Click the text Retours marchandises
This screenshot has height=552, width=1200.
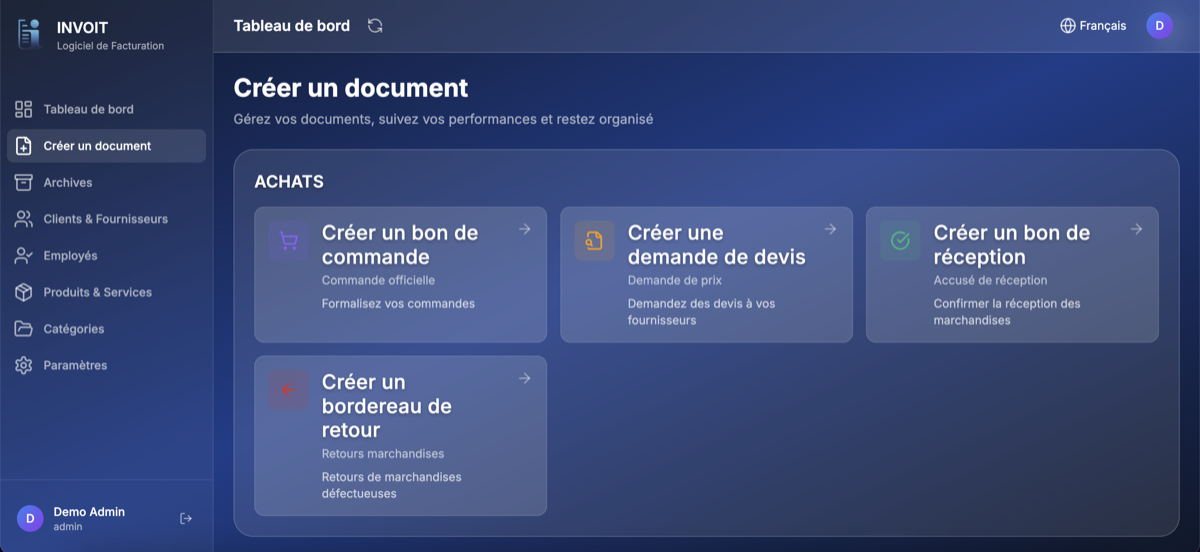tap(383, 454)
